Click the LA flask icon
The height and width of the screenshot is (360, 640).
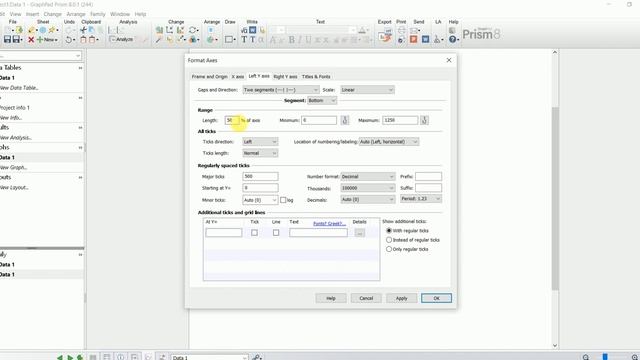pos(437,40)
